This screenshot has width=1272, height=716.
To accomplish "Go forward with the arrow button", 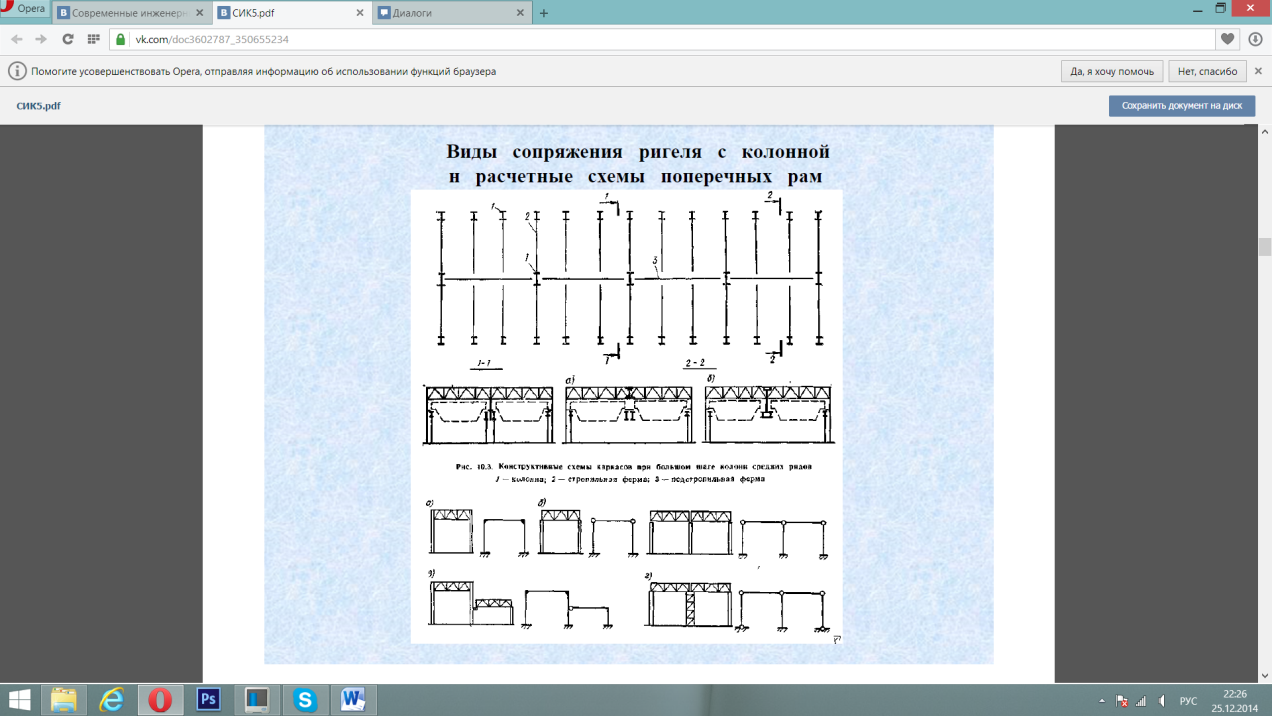I will click(x=41, y=39).
